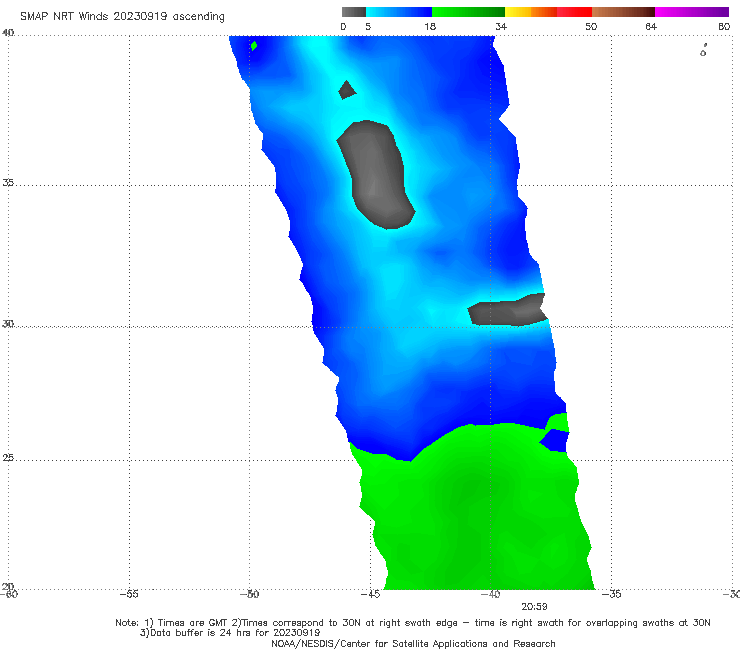Screen dimensions: 740x650
Task: Click the small gray patch near 38N
Action: pyautogui.click(x=347, y=90)
